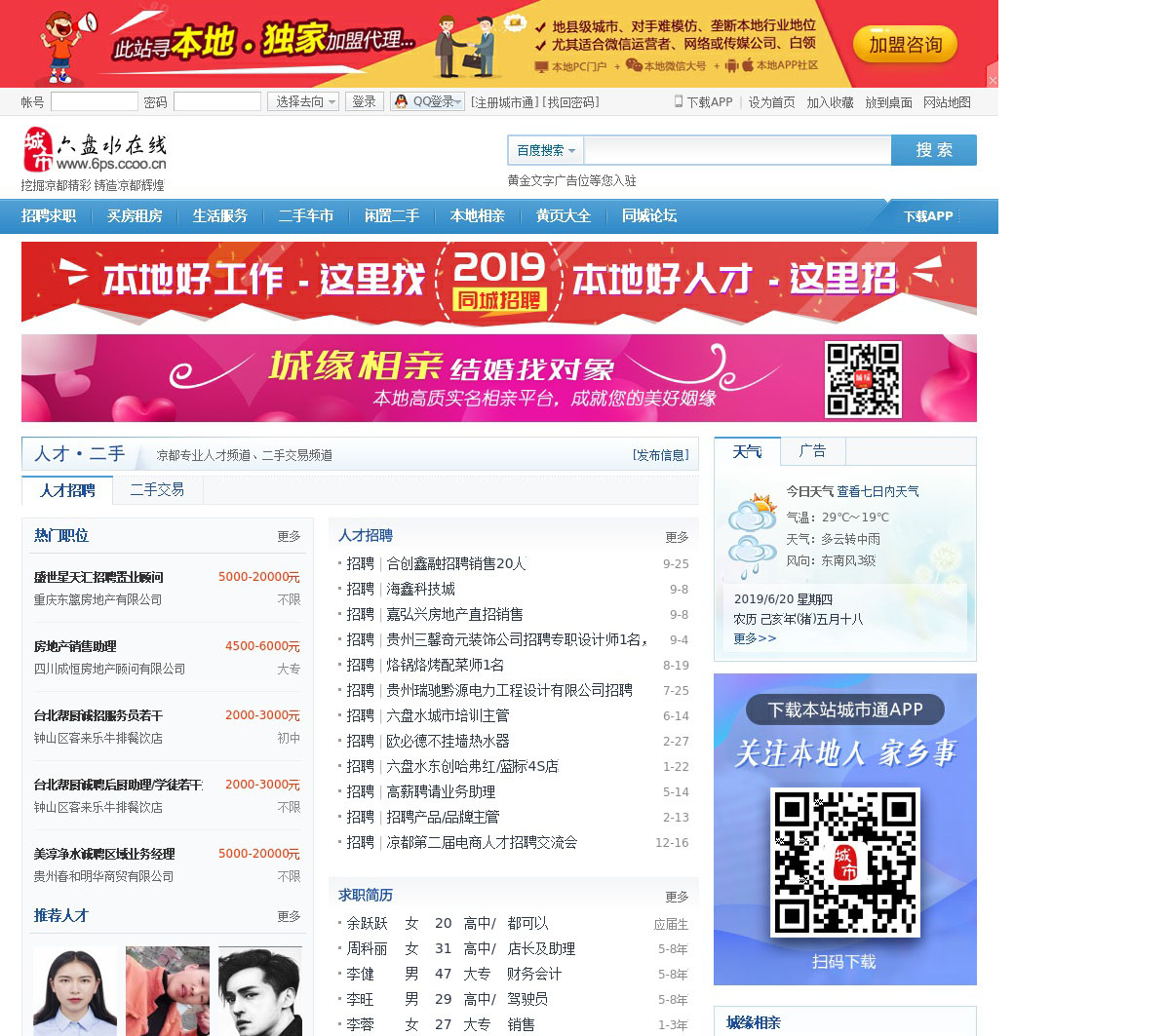Switch to the 二手交易 tab
The height and width of the screenshot is (1036, 1170).
157,490
